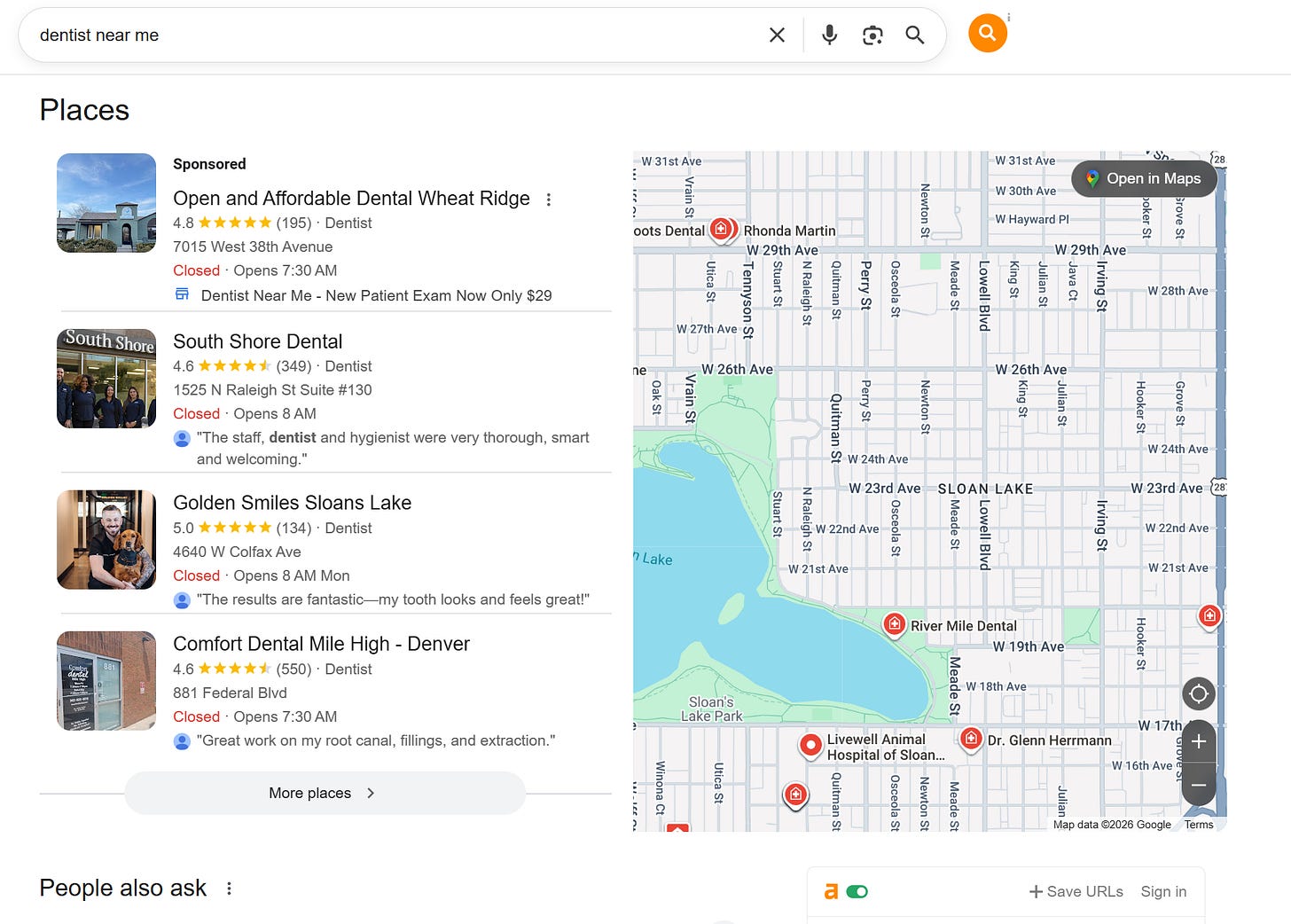The image size is (1291, 924).
Task: Click the '881 Federal Blvd' address
Action: click(230, 693)
